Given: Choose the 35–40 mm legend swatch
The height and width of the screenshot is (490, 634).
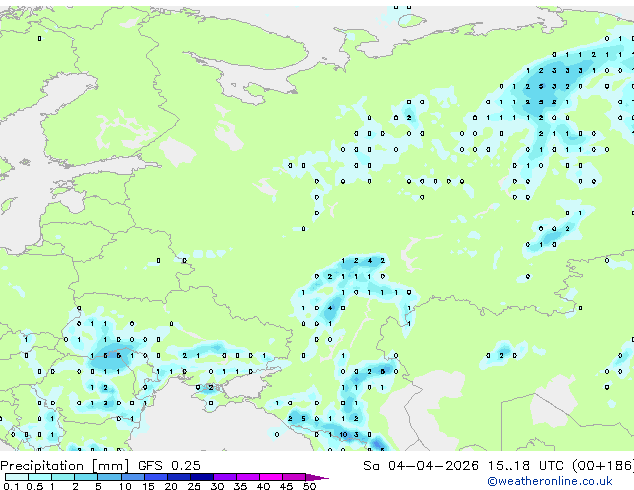Looking at the screenshot, I should [x=247, y=477].
